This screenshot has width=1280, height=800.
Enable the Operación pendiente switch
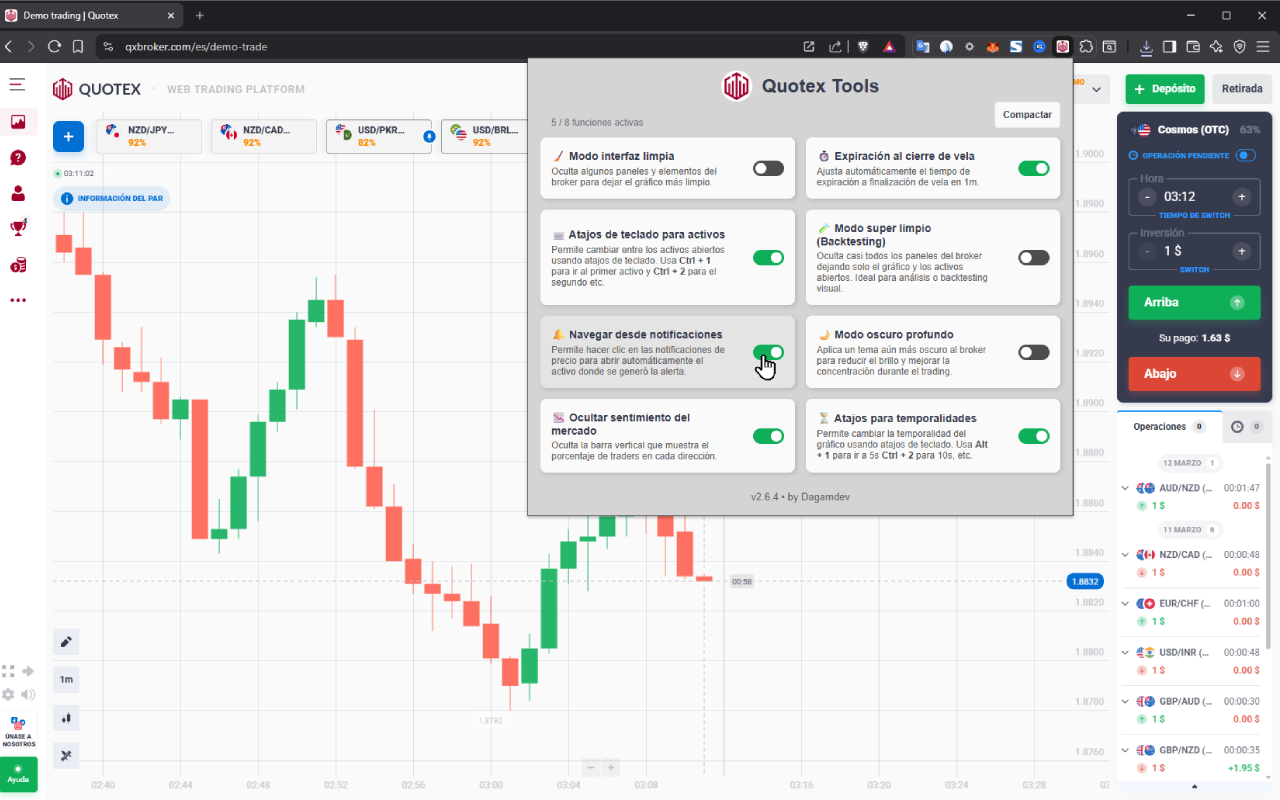(x=1246, y=155)
